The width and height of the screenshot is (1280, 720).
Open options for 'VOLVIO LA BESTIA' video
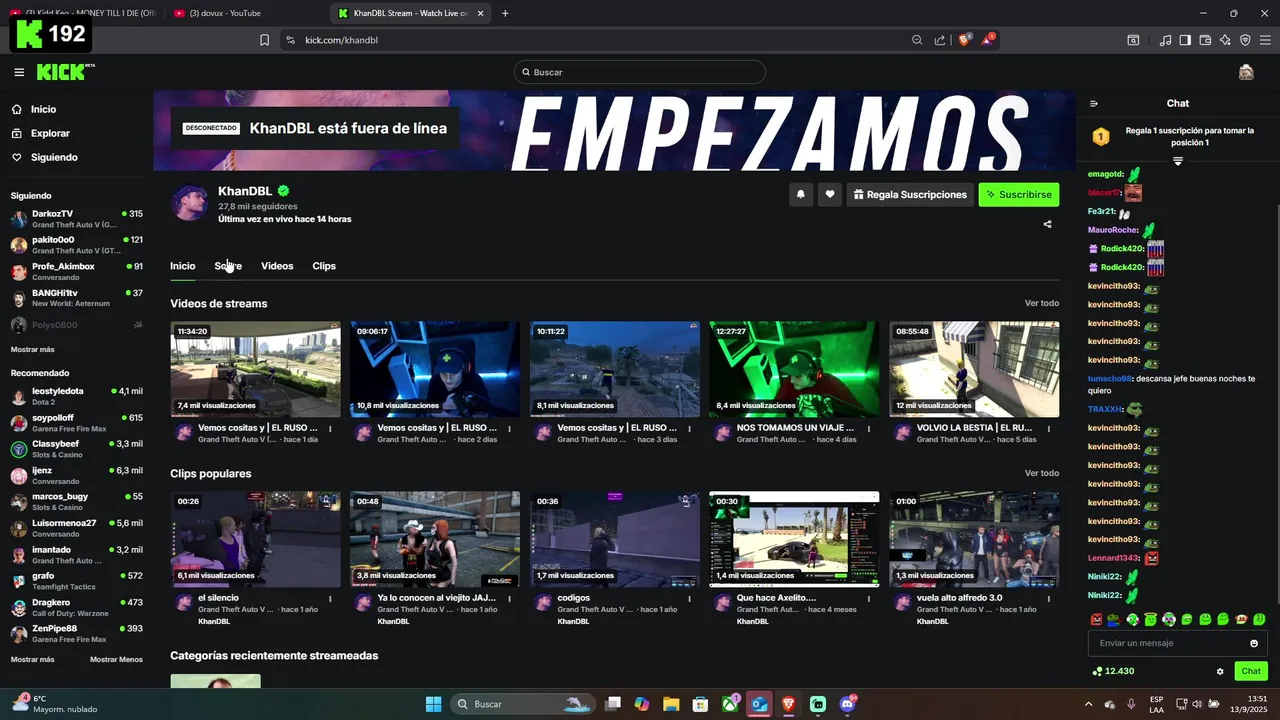click(1049, 429)
